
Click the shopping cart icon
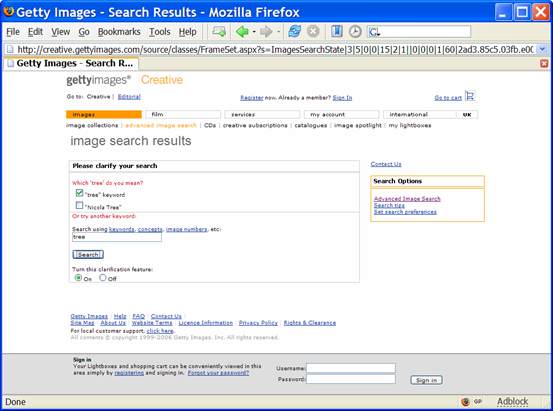[470, 96]
